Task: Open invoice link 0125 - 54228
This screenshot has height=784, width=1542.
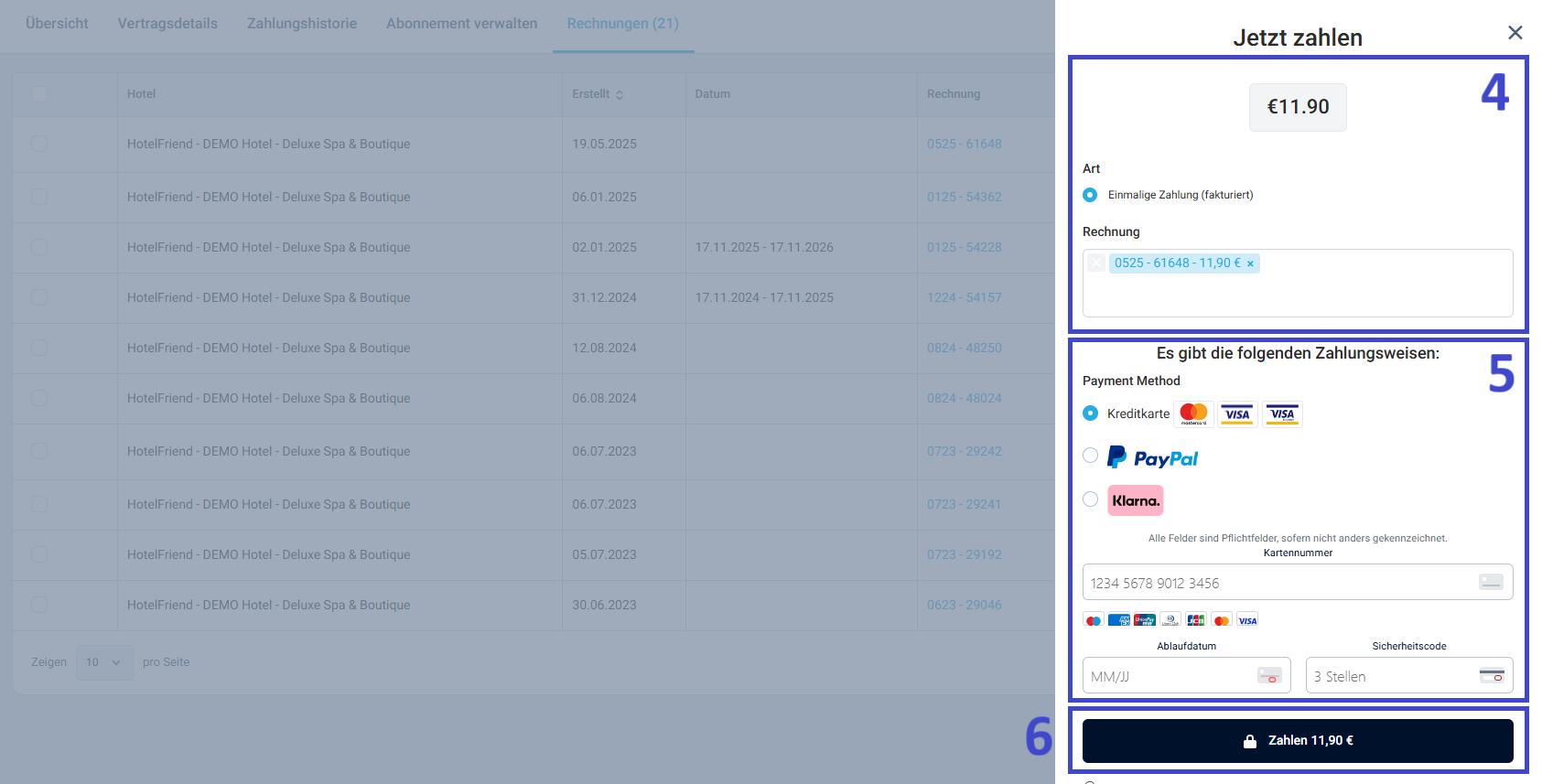Action: tap(965, 247)
